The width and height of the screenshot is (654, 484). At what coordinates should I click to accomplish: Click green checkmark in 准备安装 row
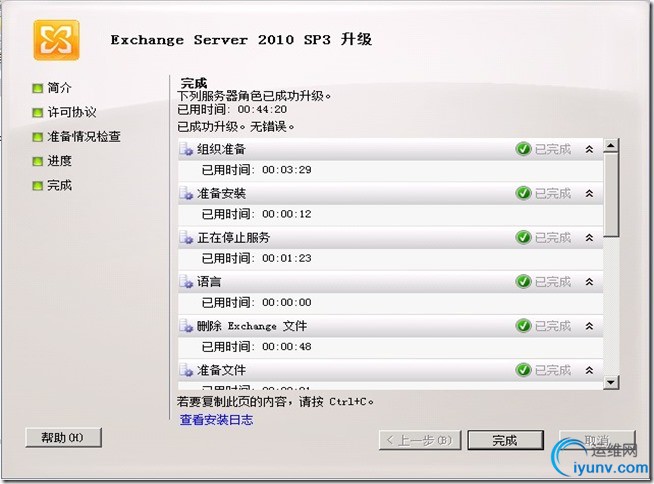pos(523,193)
